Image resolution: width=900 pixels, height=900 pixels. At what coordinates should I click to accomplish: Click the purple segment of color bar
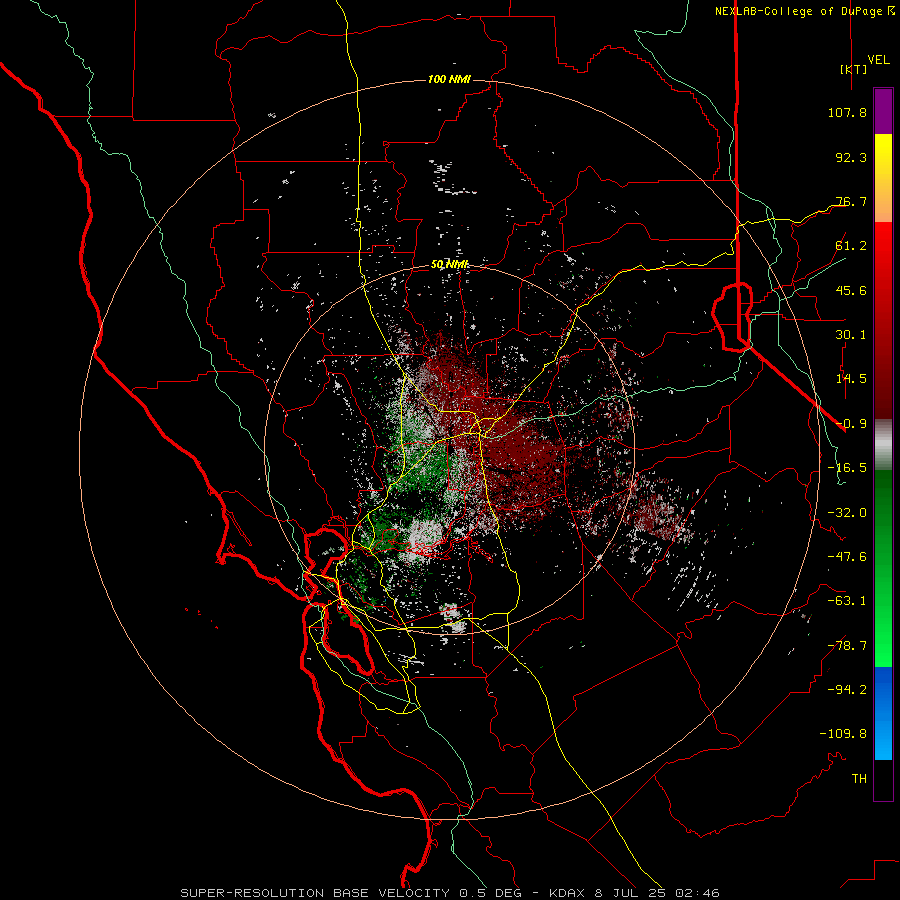click(x=883, y=111)
